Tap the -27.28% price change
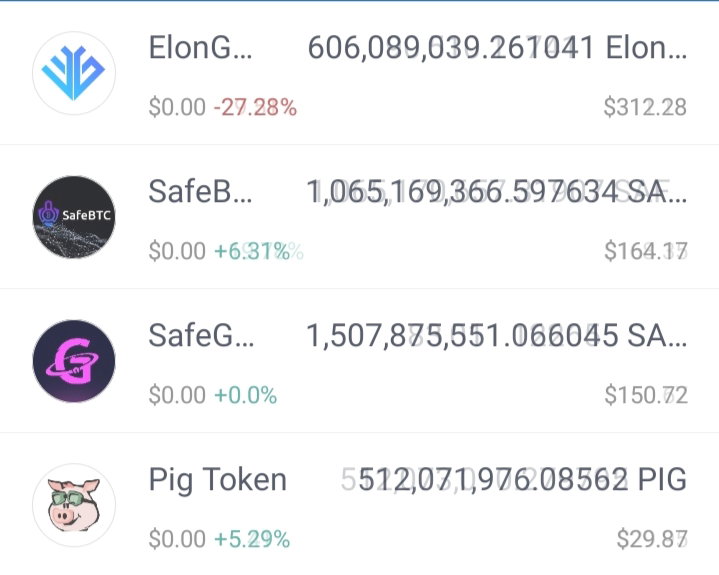The height and width of the screenshot is (575, 719). 255,107
